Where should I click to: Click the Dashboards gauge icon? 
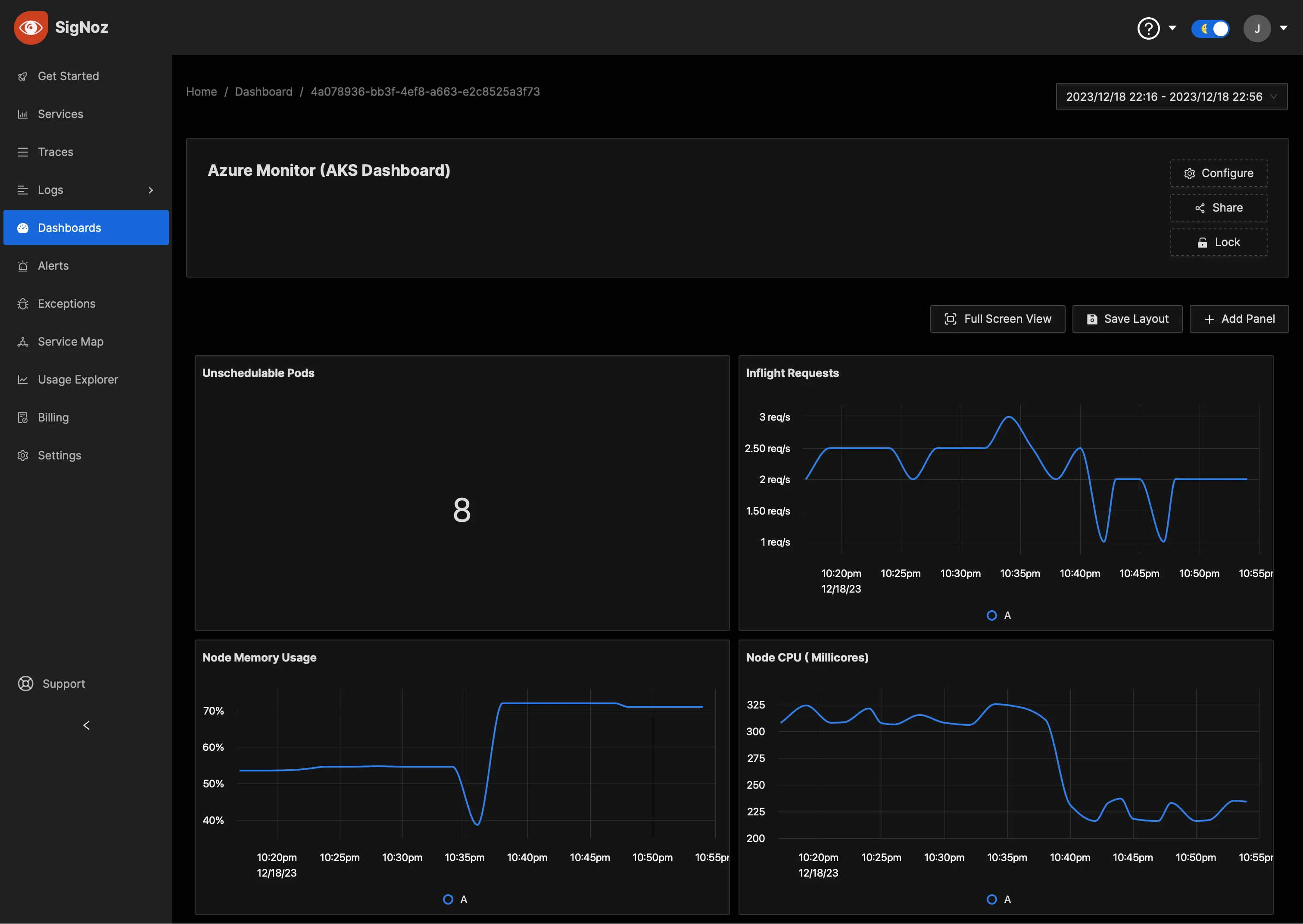pyautogui.click(x=23, y=228)
